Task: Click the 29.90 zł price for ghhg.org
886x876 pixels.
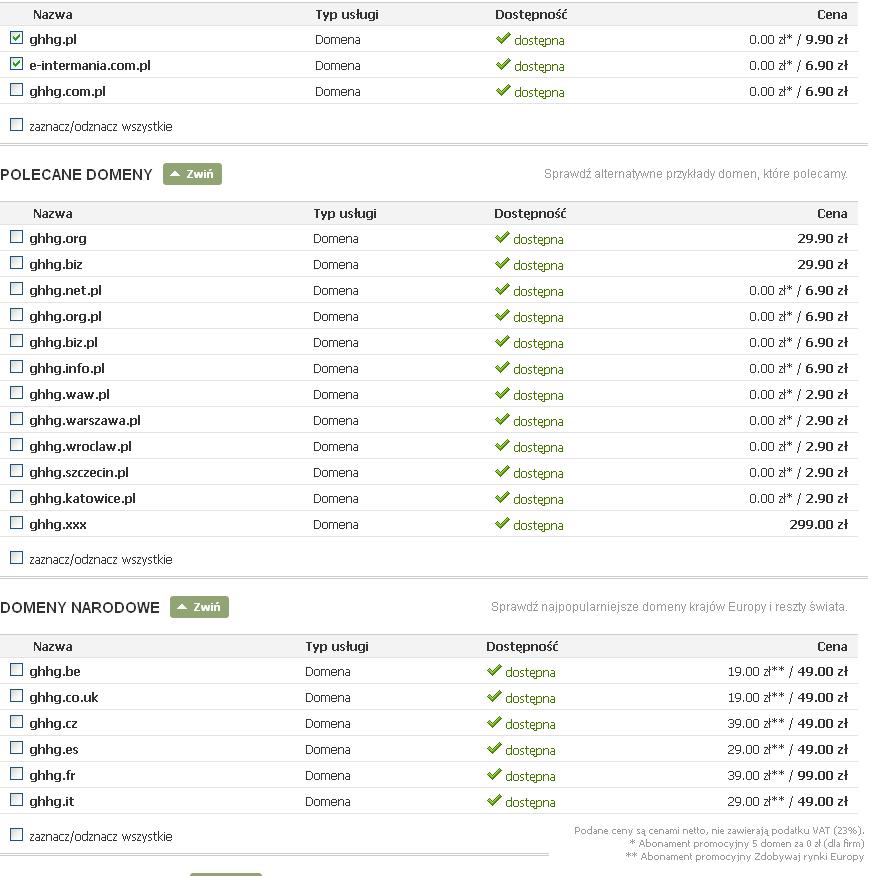Action: point(822,238)
